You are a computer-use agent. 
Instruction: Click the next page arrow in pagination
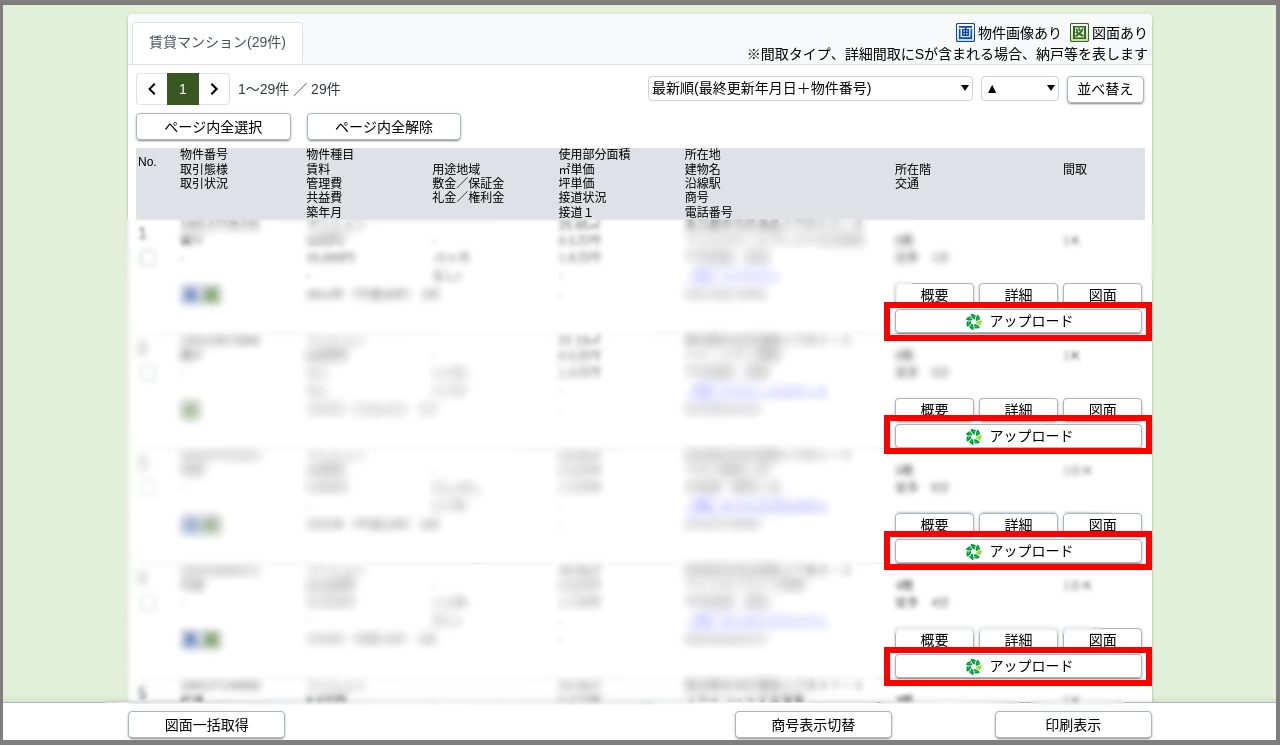coord(214,89)
